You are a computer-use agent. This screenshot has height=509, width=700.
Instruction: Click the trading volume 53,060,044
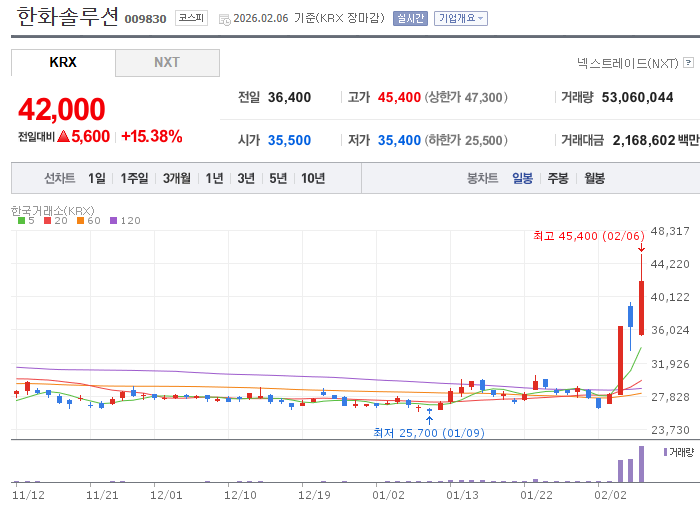[638, 97]
